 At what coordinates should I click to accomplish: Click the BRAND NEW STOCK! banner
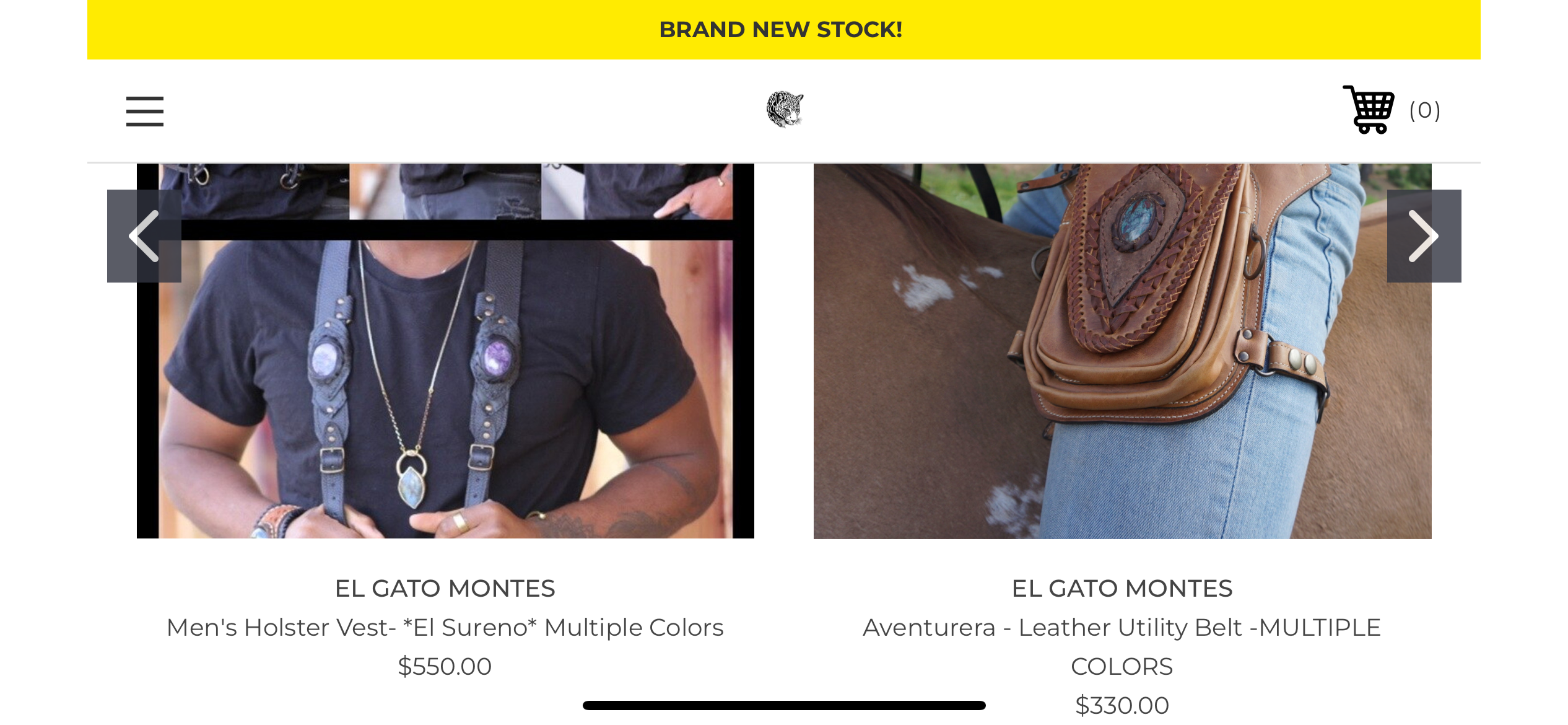[780, 30]
